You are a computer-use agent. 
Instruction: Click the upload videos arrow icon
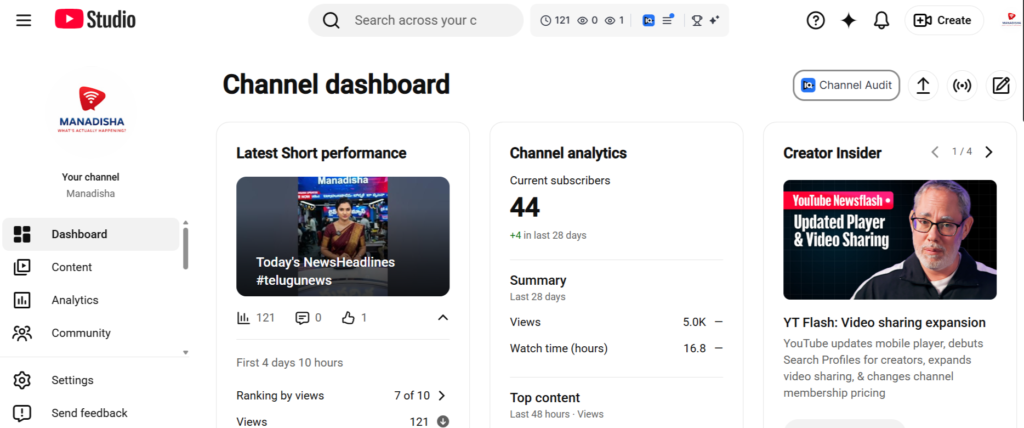[x=923, y=86]
